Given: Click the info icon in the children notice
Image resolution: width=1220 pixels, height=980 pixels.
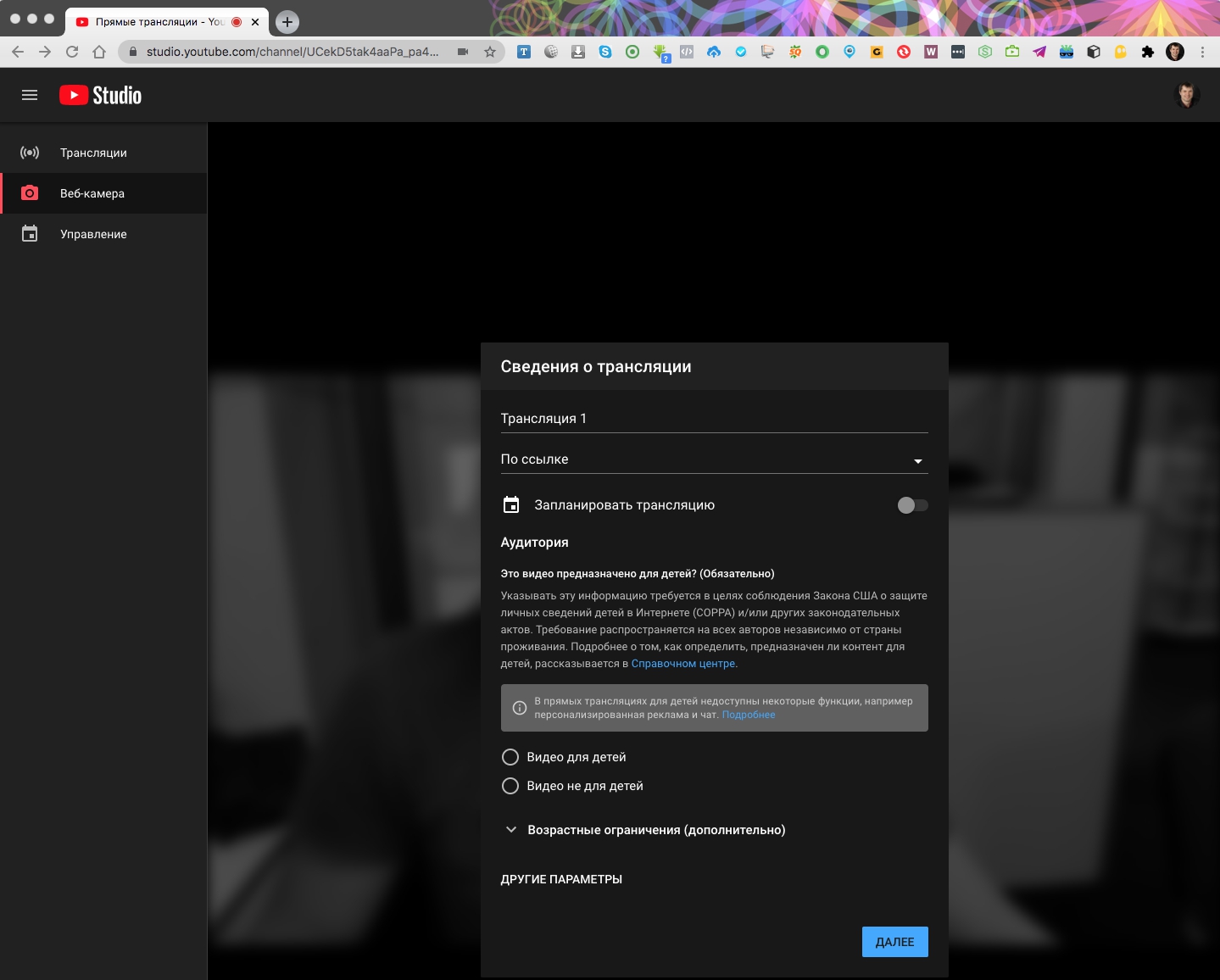Looking at the screenshot, I should click(520, 708).
